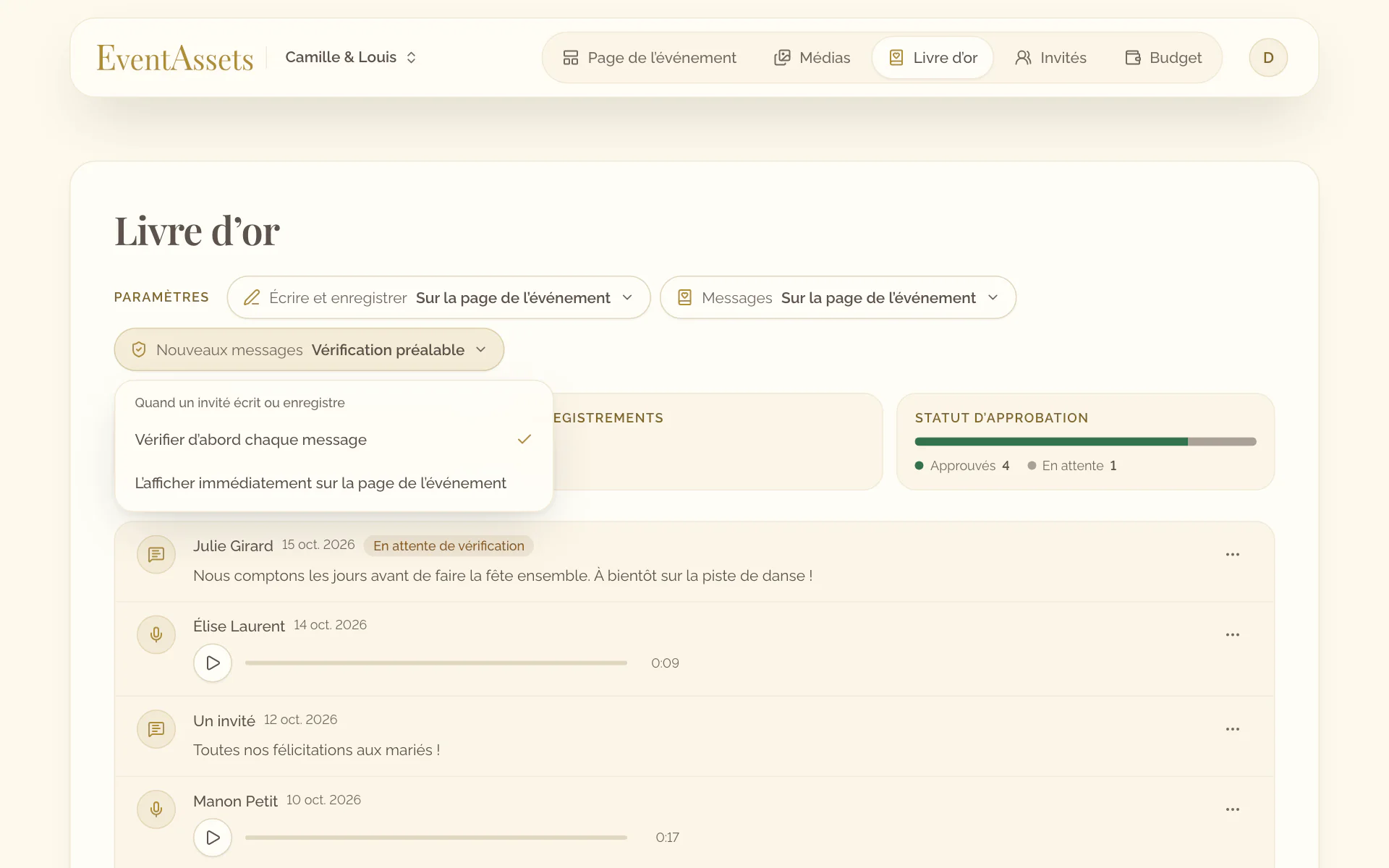Viewport: 1389px width, 868px height.
Task: Open more options for Julie Girard message
Action: (x=1233, y=555)
